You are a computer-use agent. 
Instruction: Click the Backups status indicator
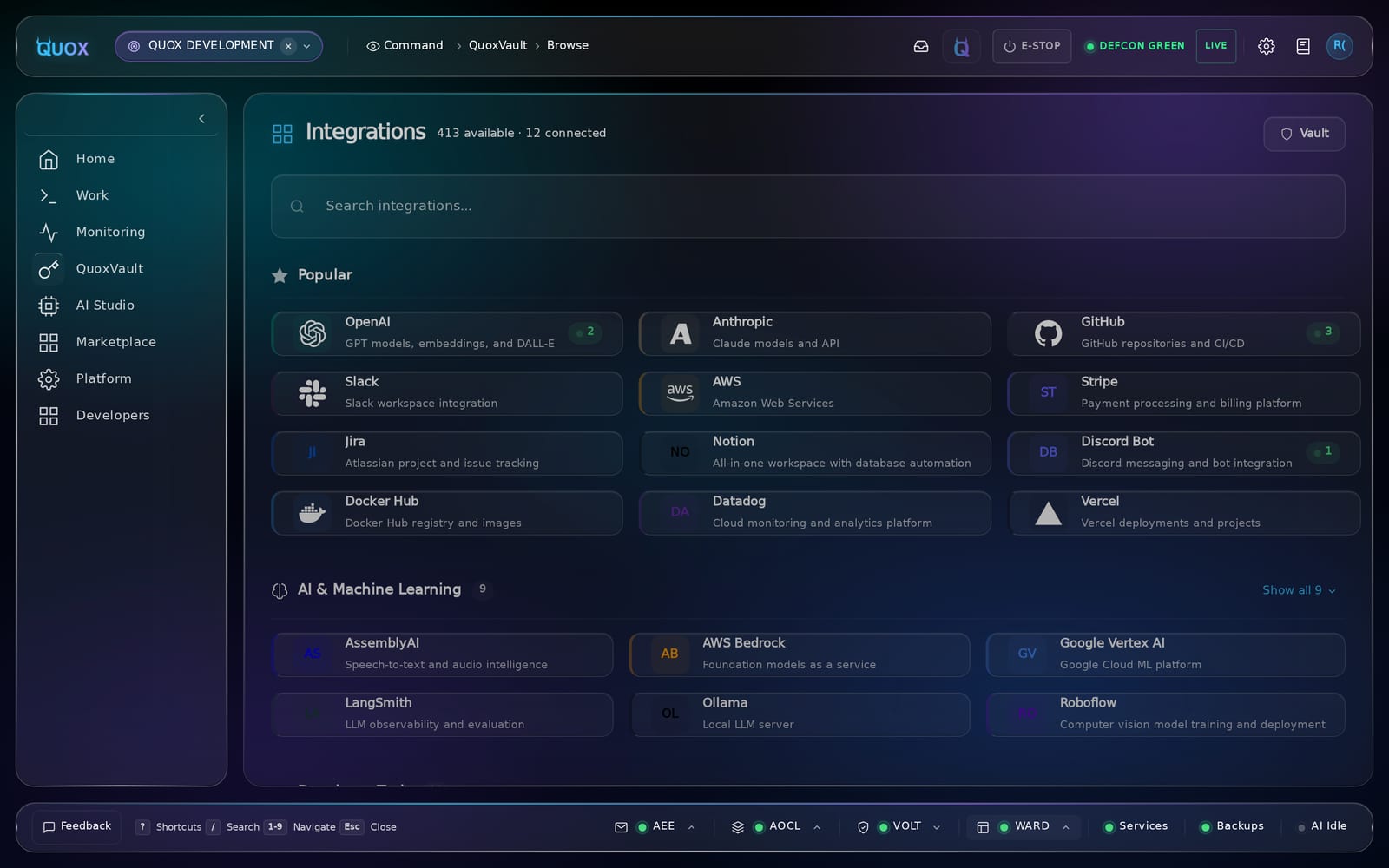(x=1232, y=826)
